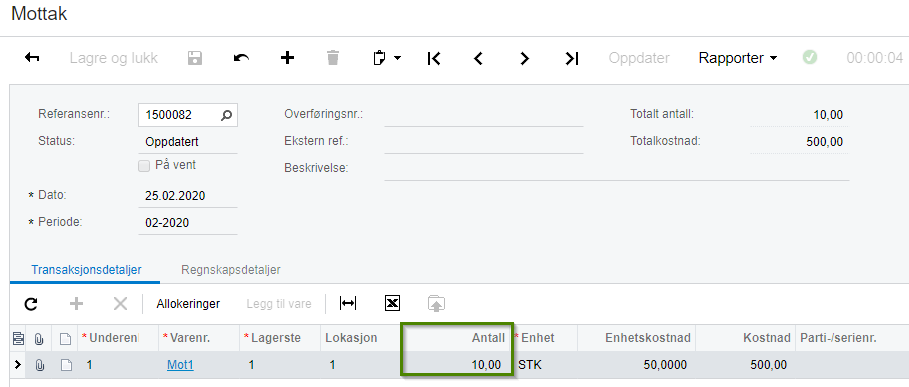The height and width of the screenshot is (387, 909).
Task: Export the grid to Excel
Action: 392,303
